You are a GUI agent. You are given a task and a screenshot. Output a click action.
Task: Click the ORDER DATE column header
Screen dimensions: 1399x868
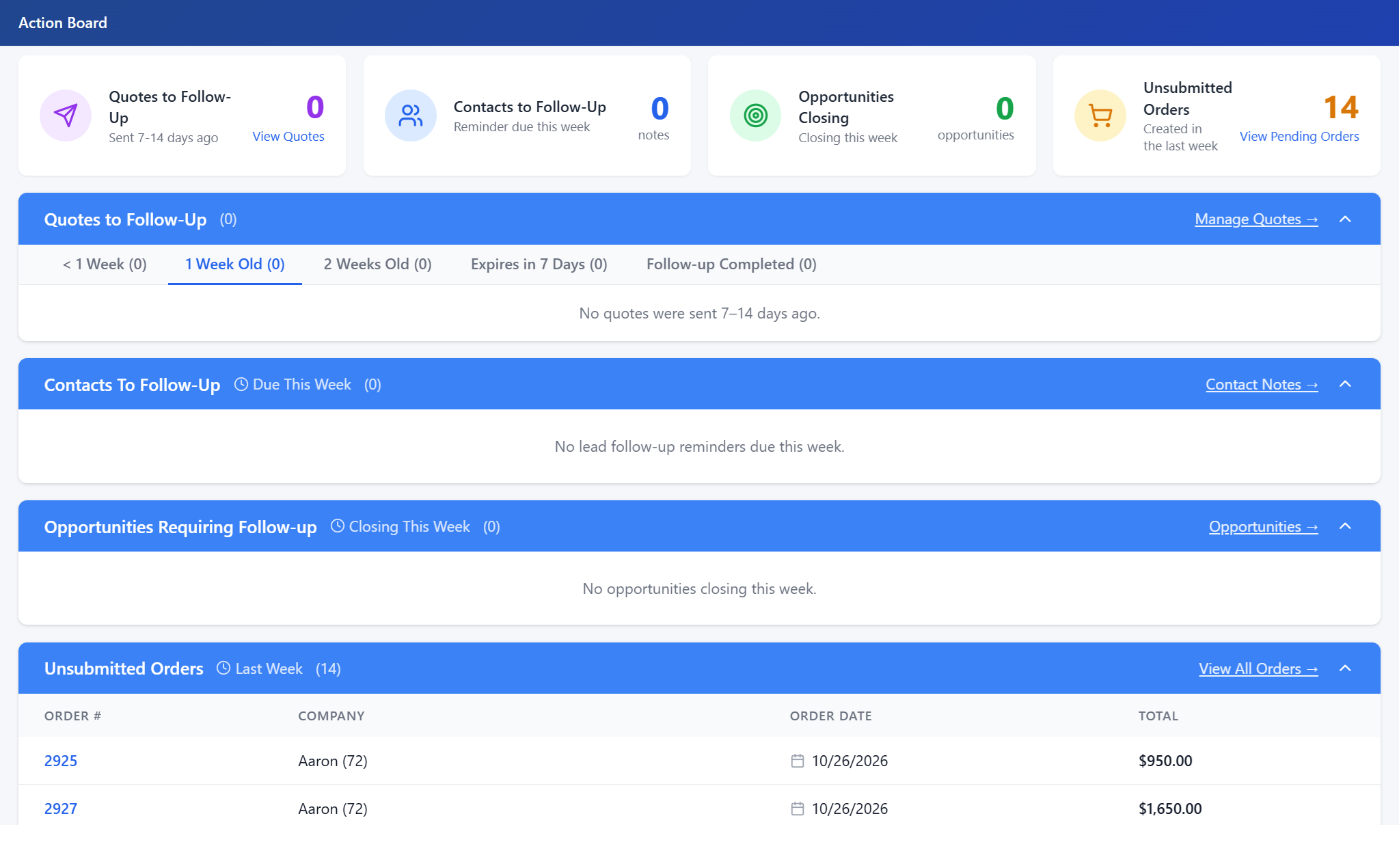(831, 716)
